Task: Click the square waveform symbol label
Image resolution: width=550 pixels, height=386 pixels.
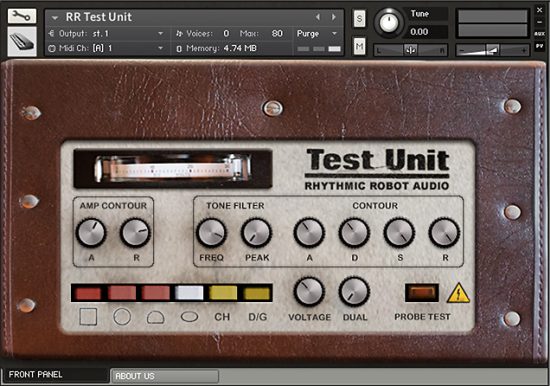Action: tap(88, 317)
